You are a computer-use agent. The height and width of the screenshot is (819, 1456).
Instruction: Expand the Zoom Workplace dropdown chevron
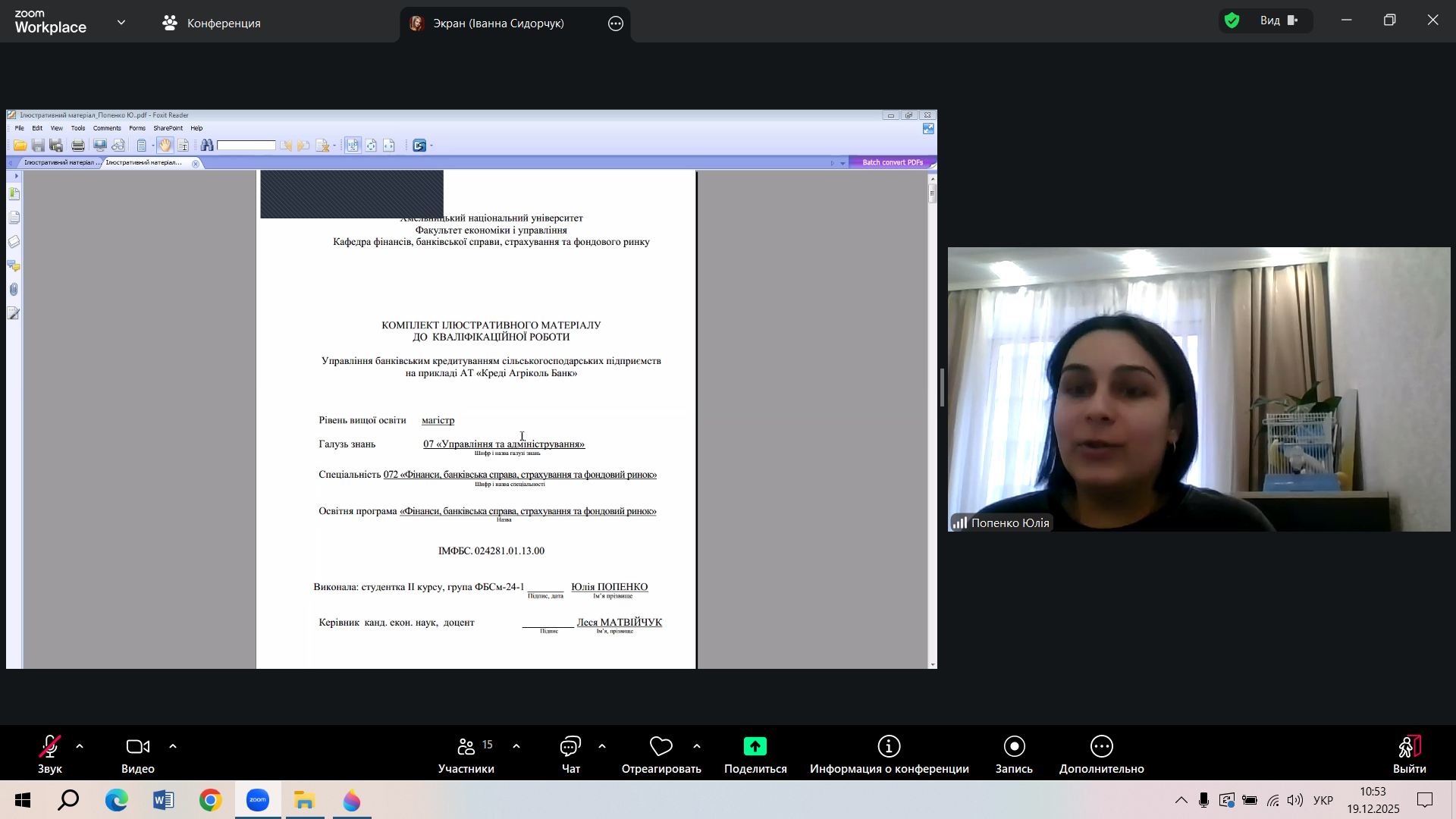121,23
